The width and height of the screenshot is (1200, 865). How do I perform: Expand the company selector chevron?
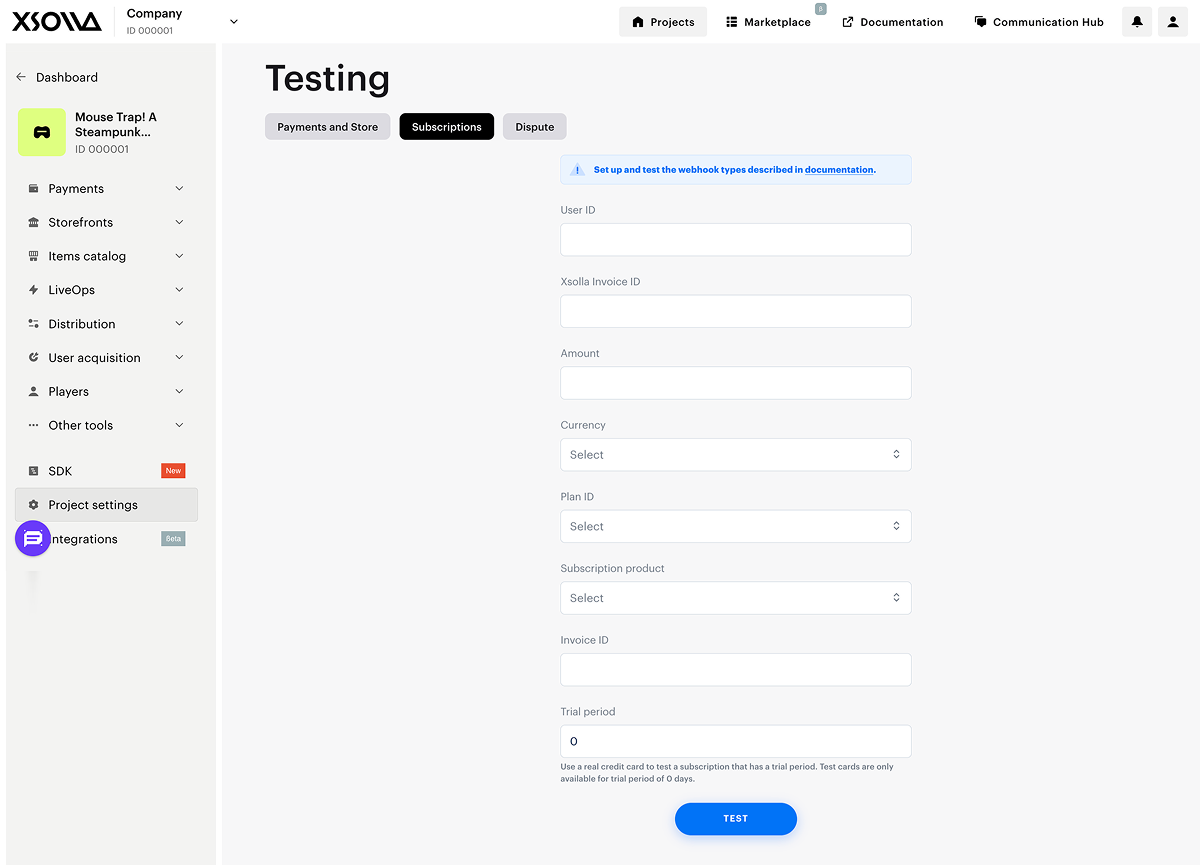pos(234,22)
